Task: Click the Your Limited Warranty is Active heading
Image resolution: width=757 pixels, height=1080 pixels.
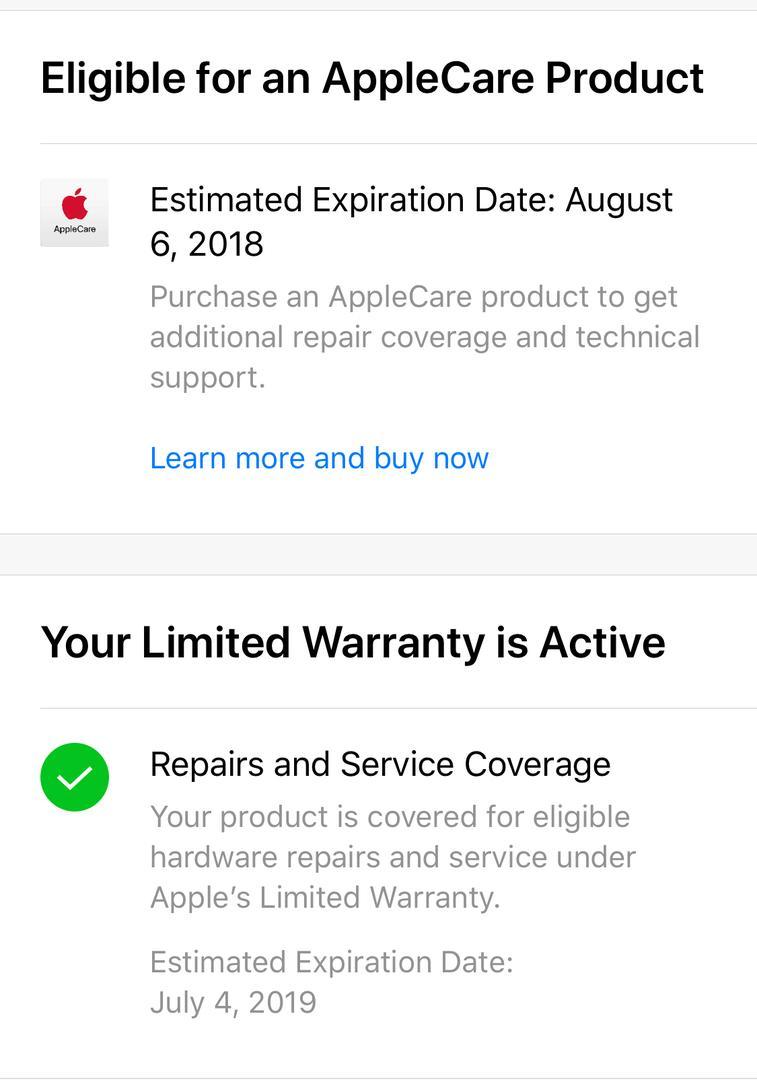Action: click(x=353, y=643)
